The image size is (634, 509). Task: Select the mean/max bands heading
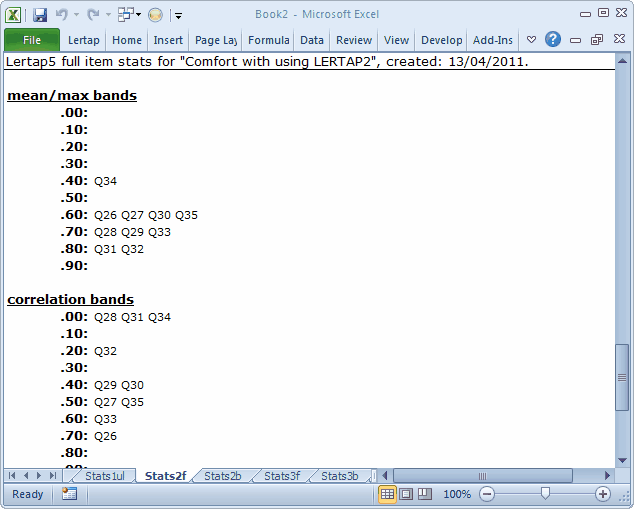click(72, 96)
